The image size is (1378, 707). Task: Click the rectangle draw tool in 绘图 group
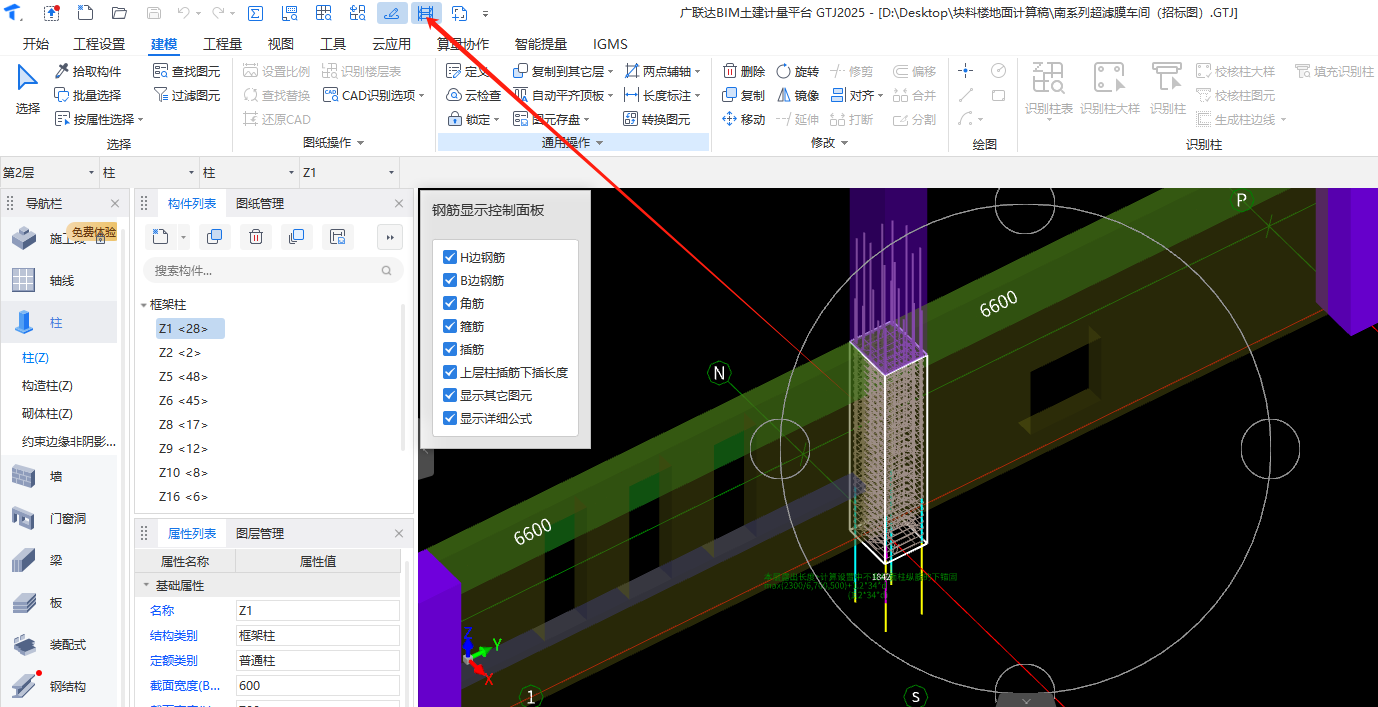tap(998, 95)
